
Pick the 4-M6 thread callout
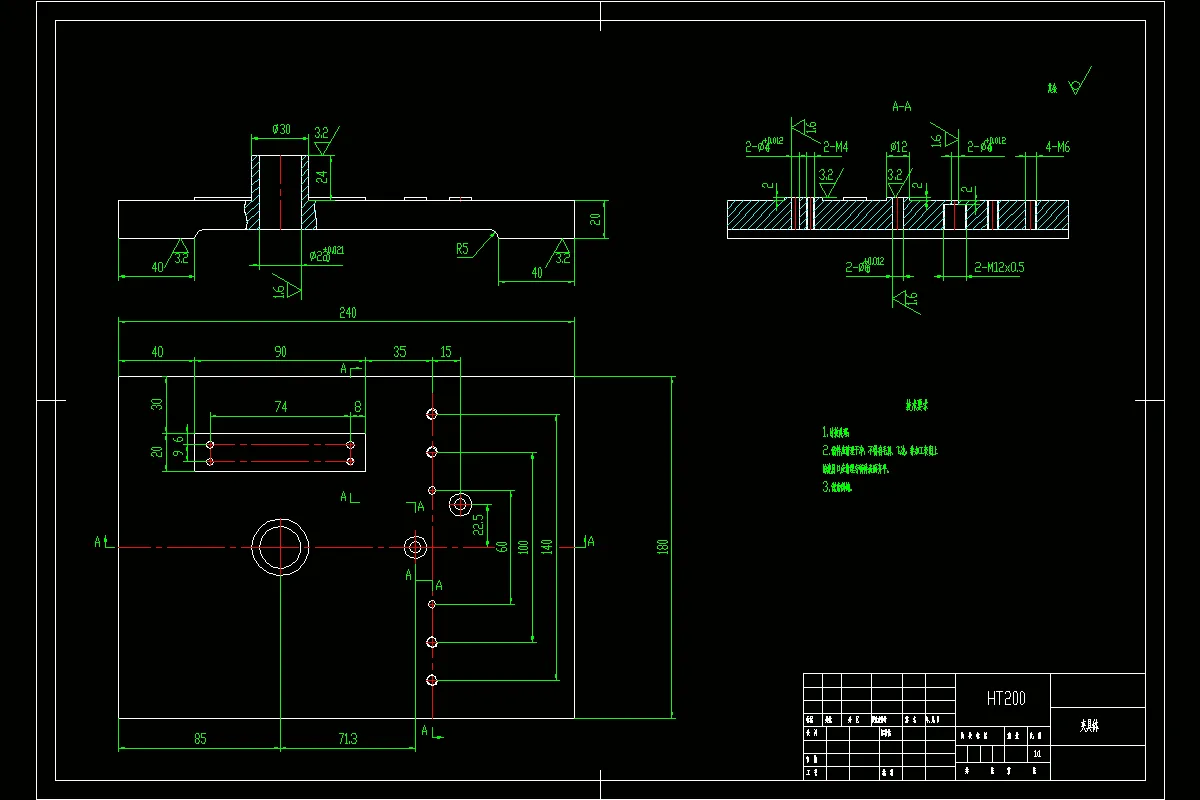(1058, 147)
